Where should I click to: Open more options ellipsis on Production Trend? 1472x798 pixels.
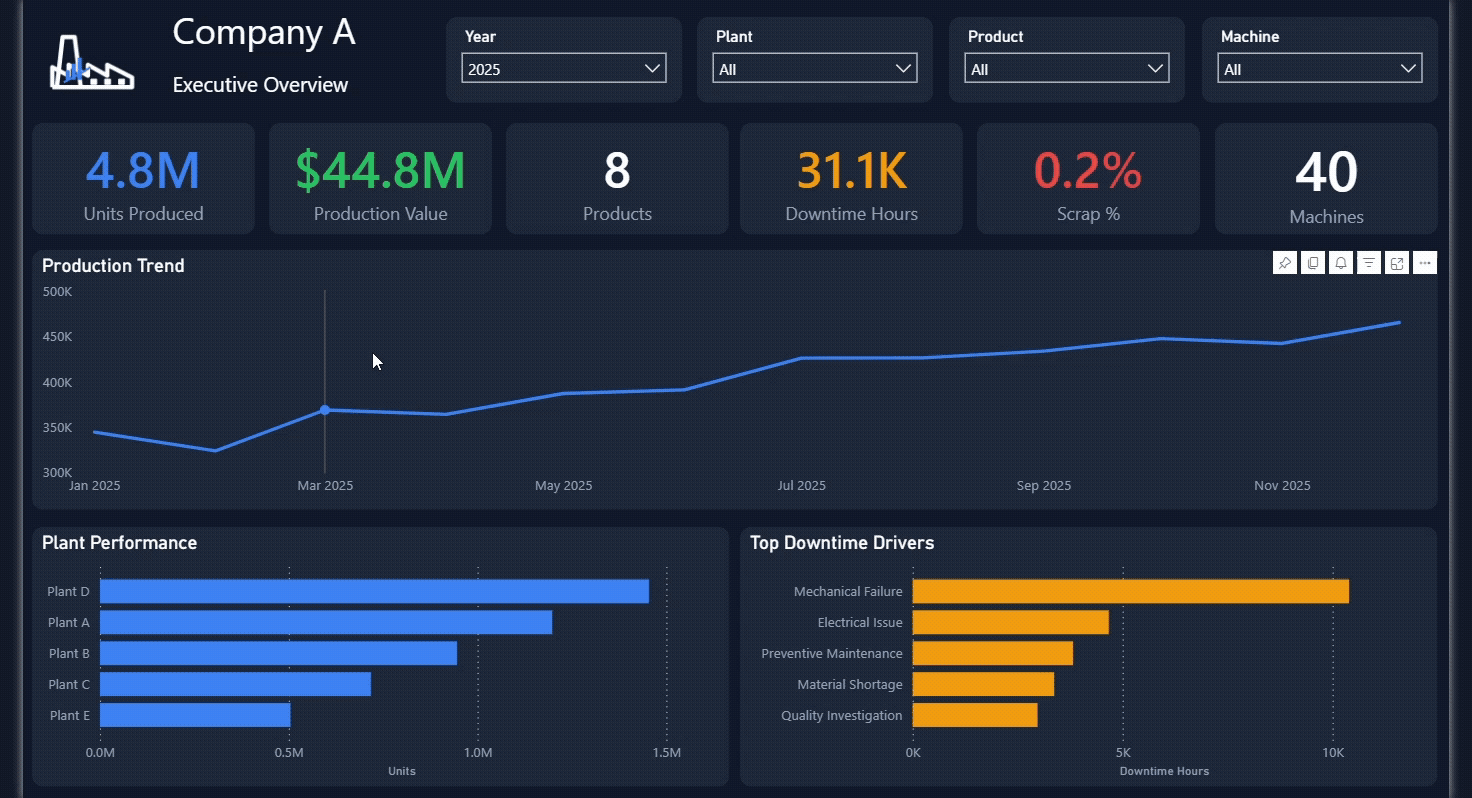click(x=1425, y=263)
